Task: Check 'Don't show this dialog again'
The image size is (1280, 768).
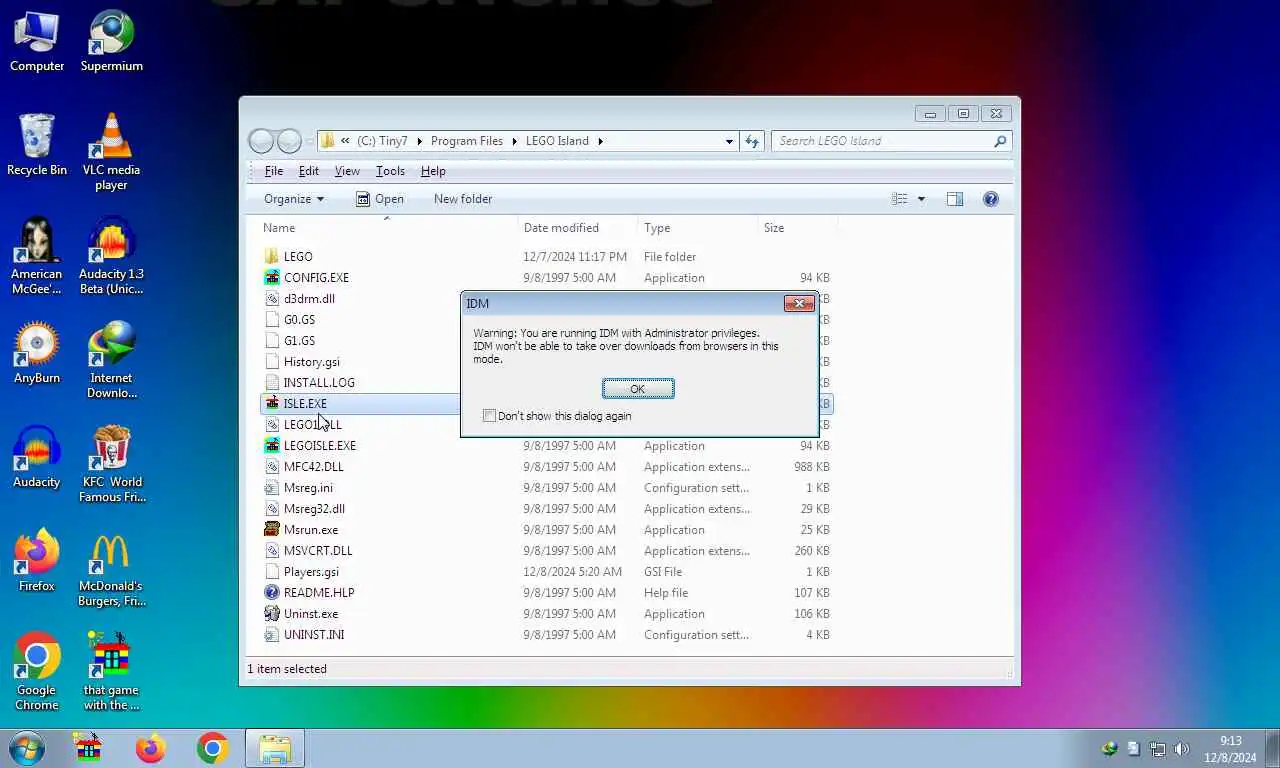Action: click(489, 416)
